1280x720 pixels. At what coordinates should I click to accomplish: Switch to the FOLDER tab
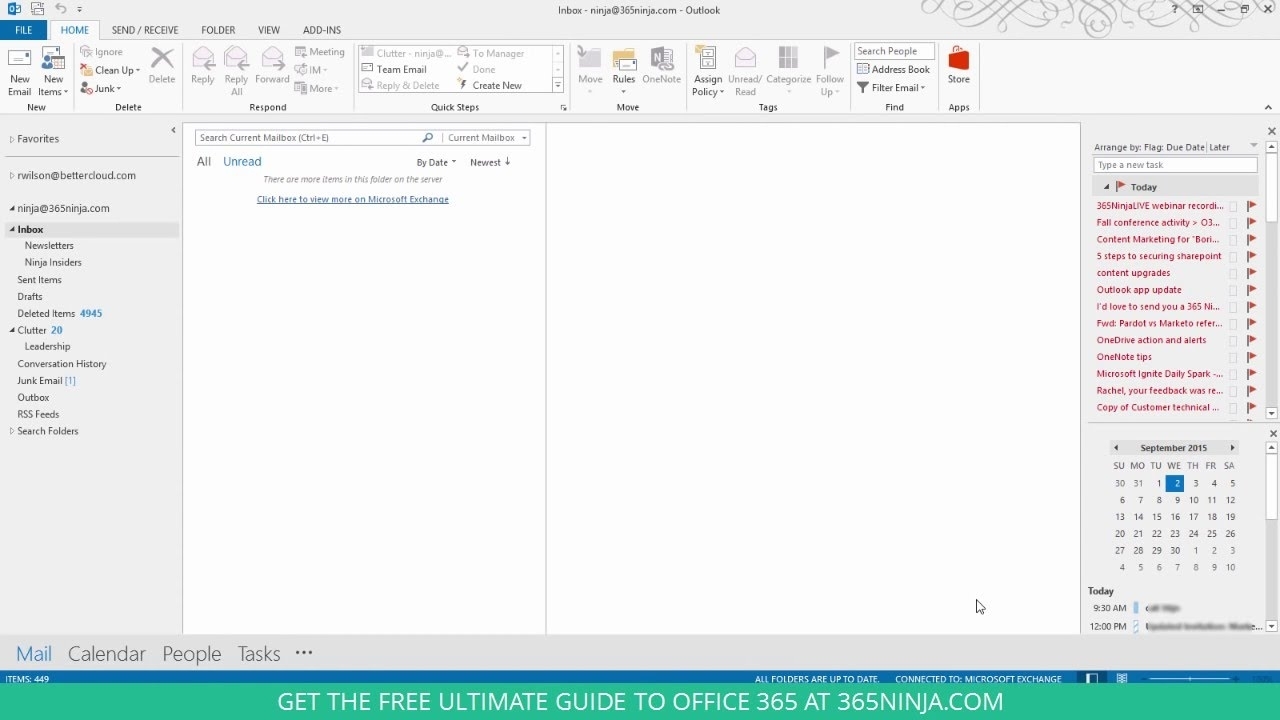[x=218, y=30]
